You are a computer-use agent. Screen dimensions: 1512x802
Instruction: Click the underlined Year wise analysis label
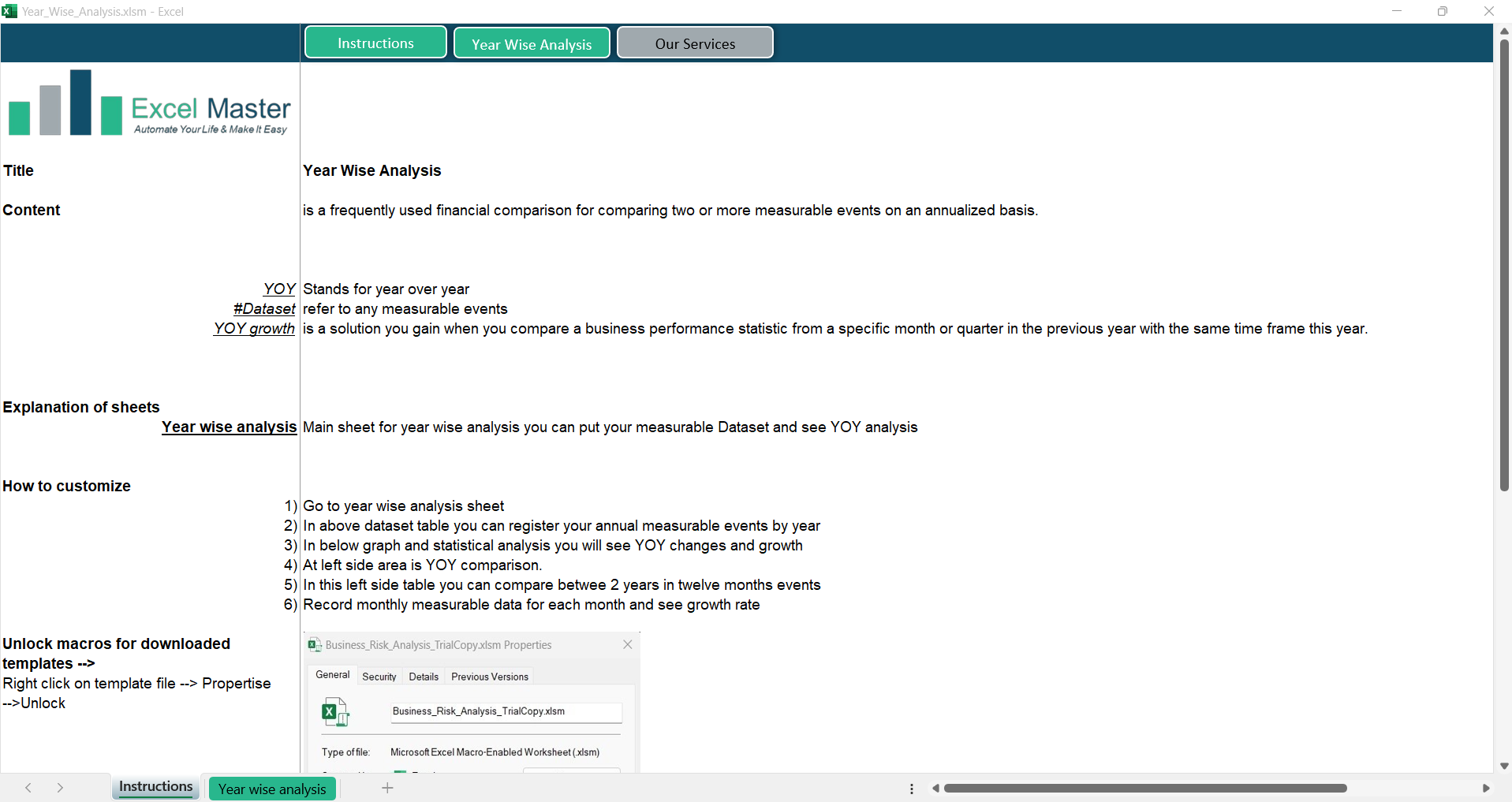[229, 427]
